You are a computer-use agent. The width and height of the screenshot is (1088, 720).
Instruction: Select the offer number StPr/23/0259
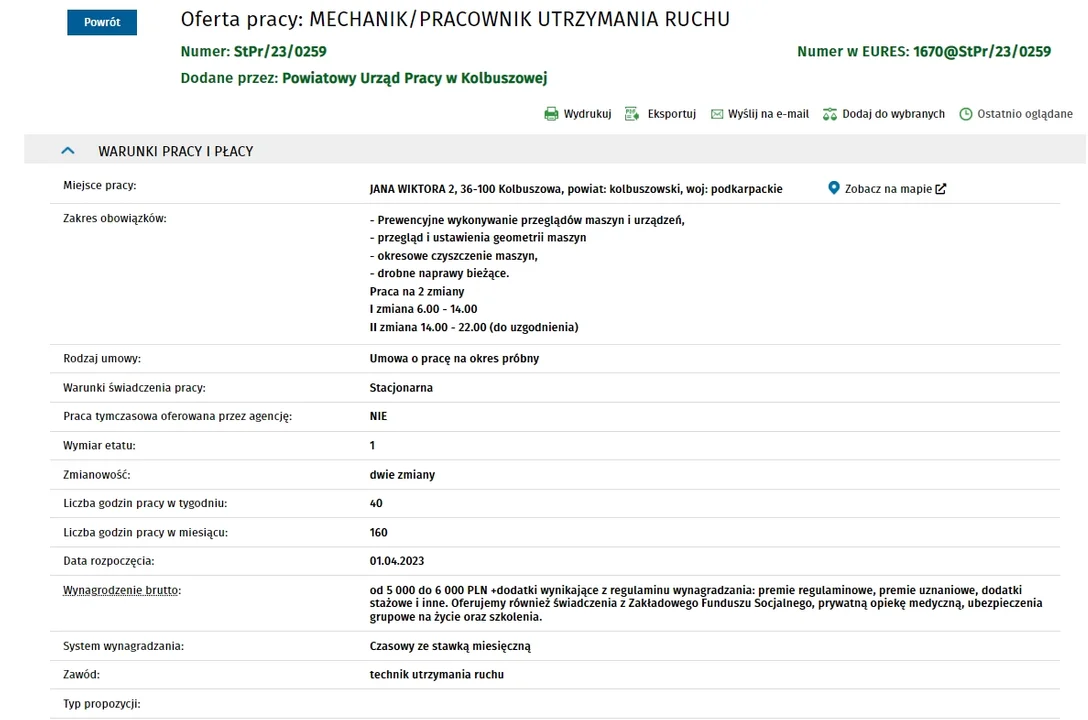(x=280, y=51)
